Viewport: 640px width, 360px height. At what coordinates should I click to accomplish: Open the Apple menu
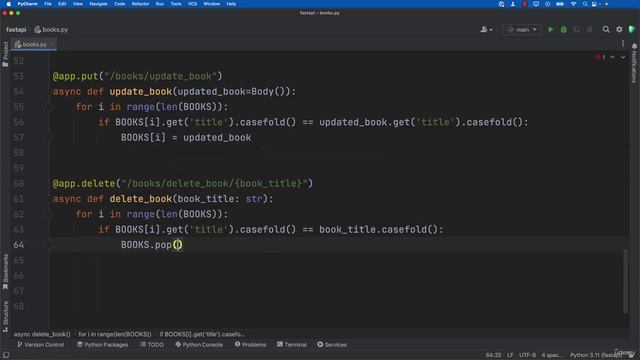click(x=8, y=4)
